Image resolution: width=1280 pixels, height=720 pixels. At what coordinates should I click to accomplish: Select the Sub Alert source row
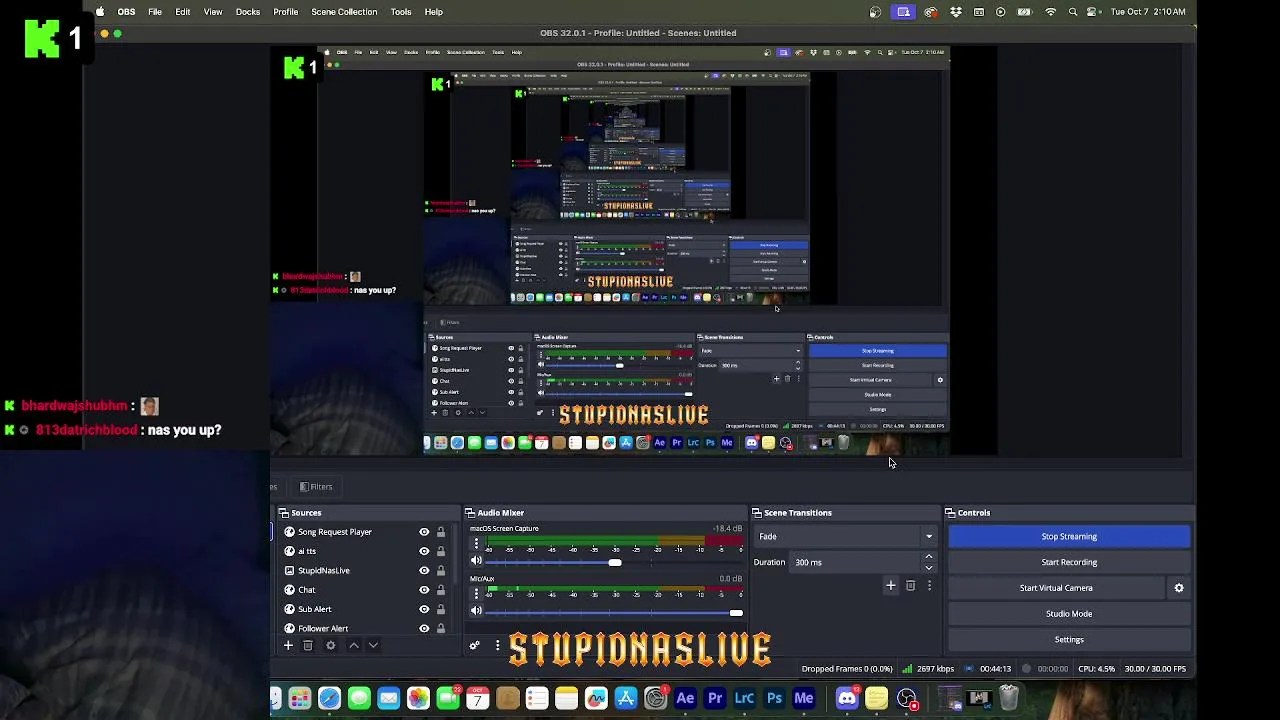(360, 609)
